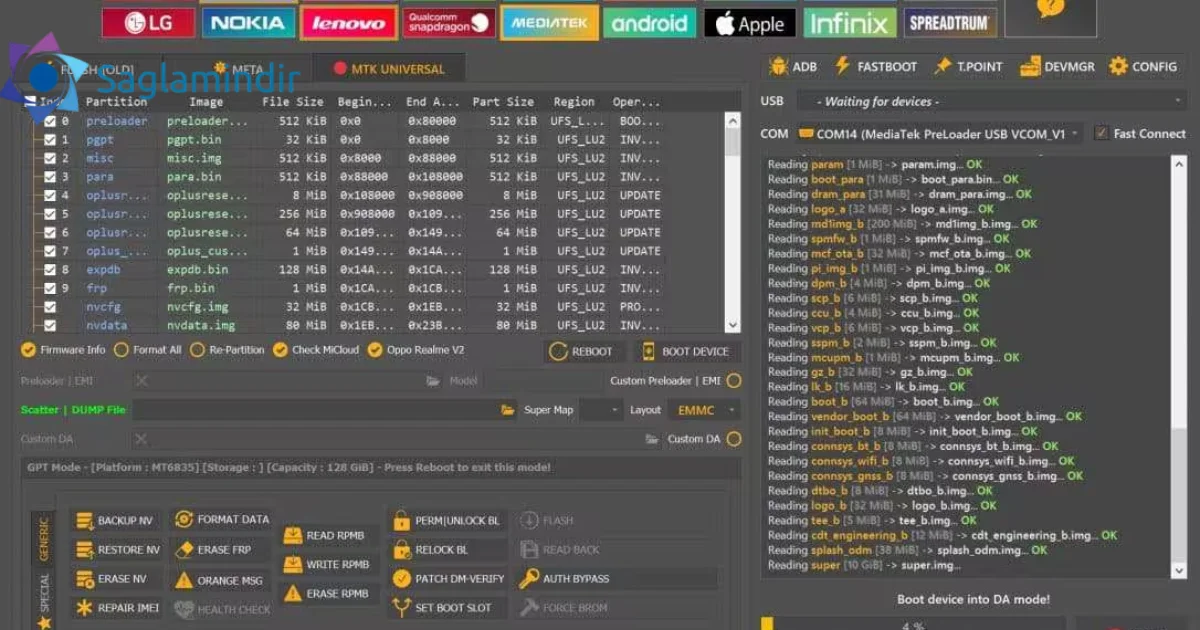
Task: Run PERM|UNLOCK BL padlock action
Action: click(x=447, y=521)
